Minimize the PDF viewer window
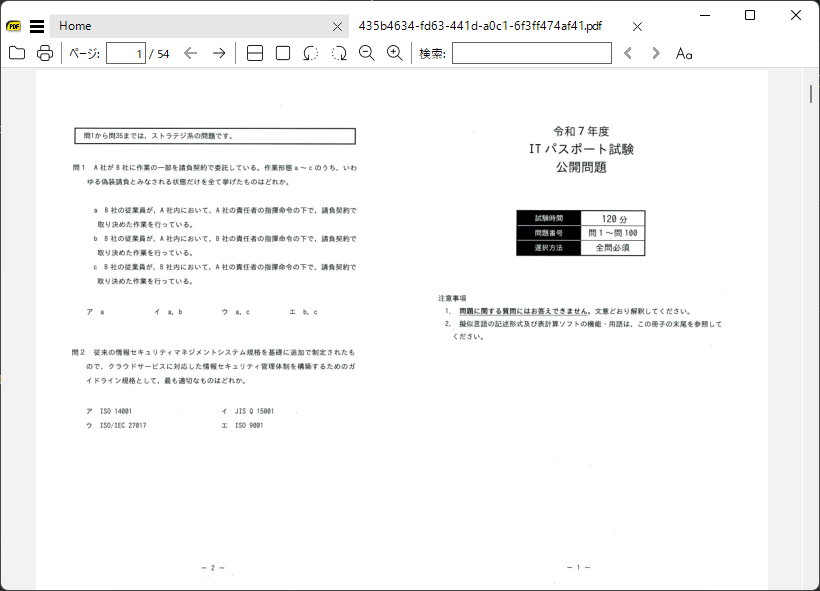 [705, 15]
